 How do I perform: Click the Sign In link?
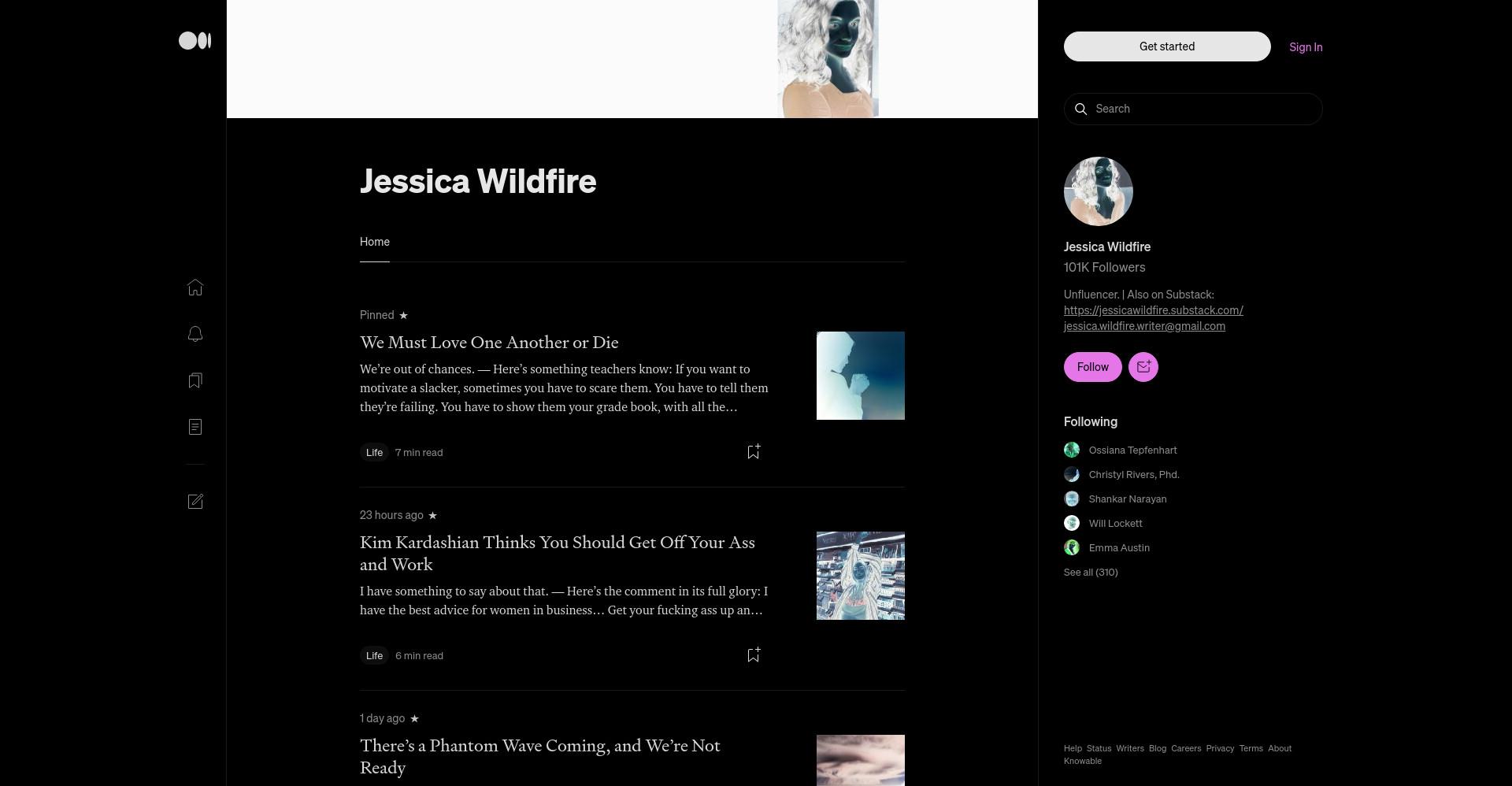click(x=1306, y=47)
